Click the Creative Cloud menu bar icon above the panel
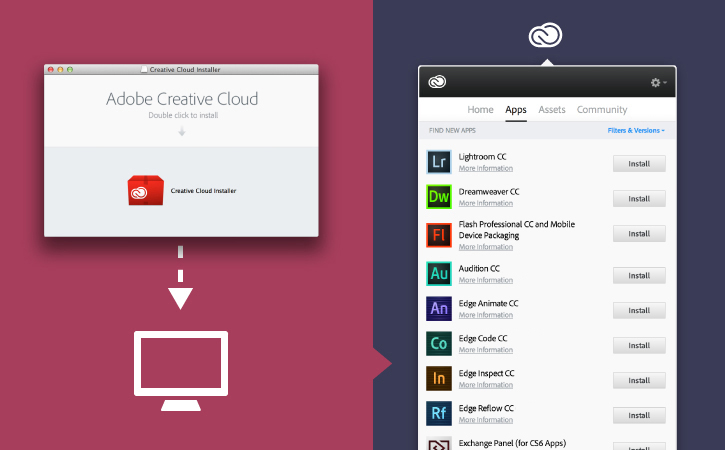The height and width of the screenshot is (450, 725). [x=546, y=35]
